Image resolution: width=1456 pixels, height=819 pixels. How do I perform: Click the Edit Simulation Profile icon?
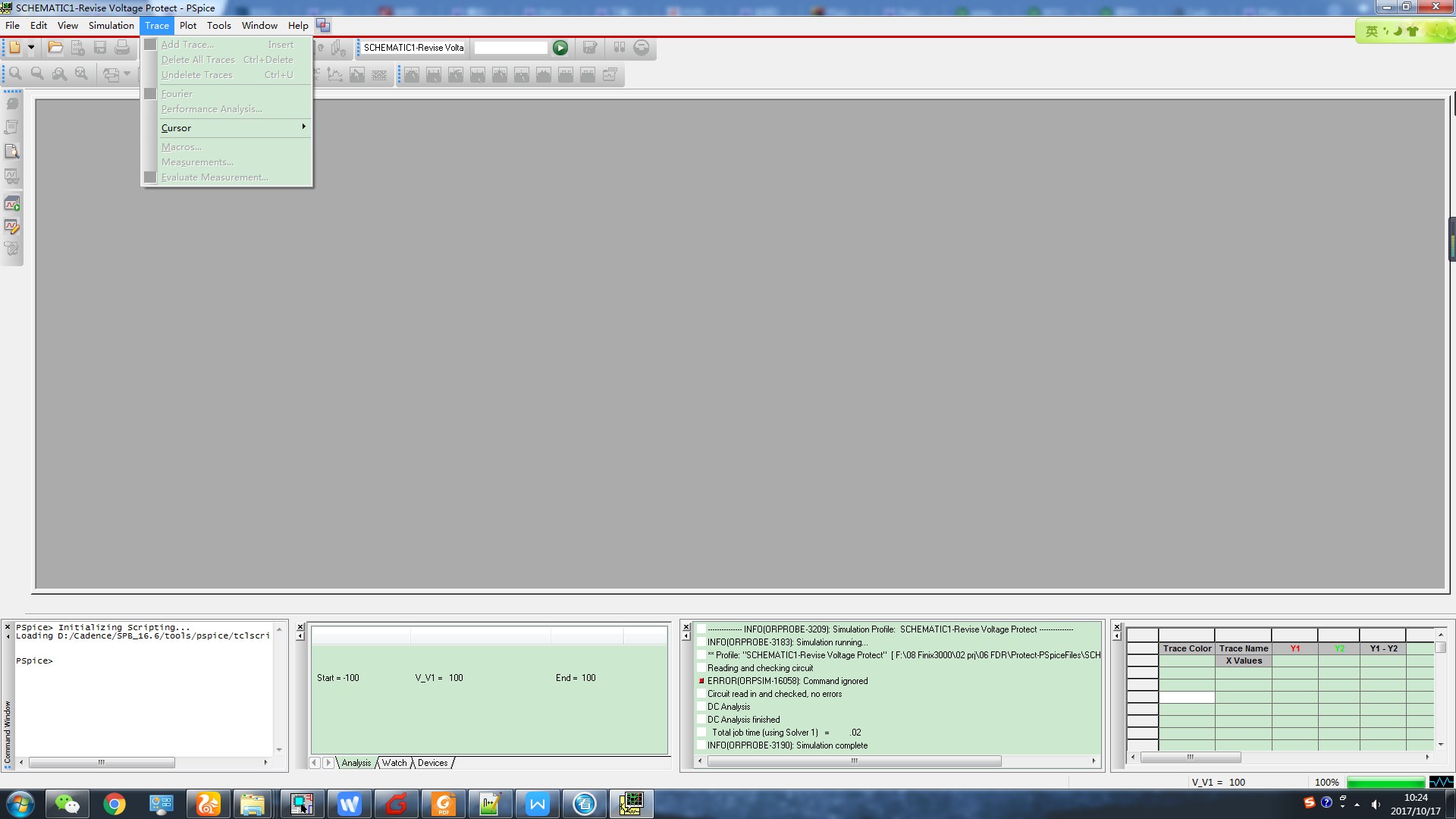590,48
